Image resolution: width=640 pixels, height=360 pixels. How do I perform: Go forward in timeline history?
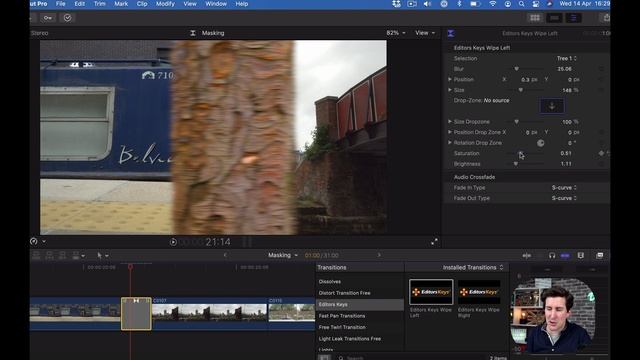tap(379, 255)
